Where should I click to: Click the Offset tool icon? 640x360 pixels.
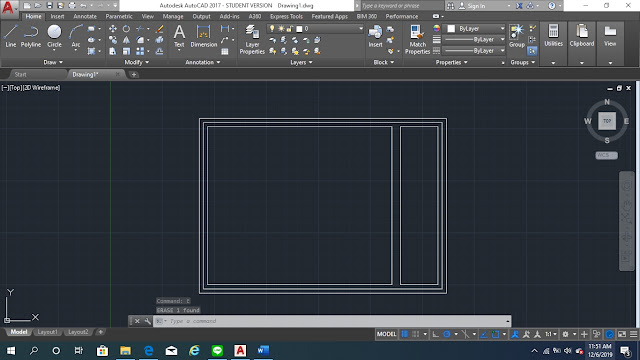pos(160,51)
